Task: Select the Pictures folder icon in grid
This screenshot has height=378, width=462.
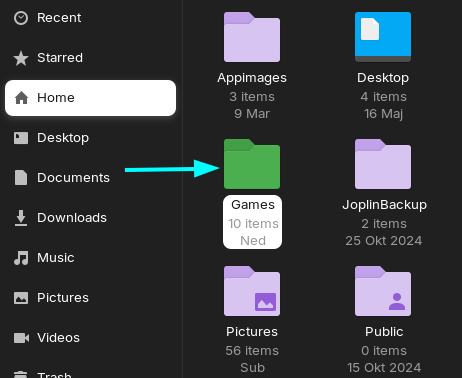Action: coord(252,291)
